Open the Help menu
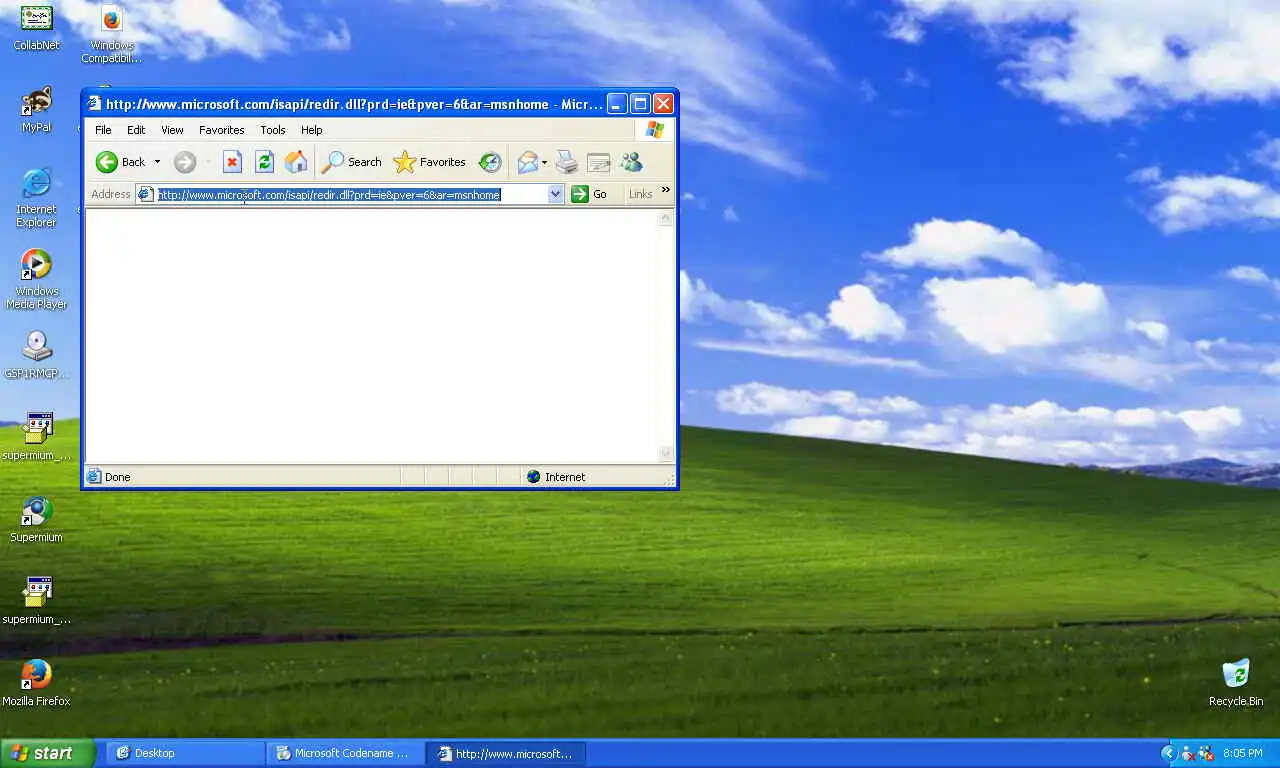The height and width of the screenshot is (768, 1280). pyautogui.click(x=312, y=130)
